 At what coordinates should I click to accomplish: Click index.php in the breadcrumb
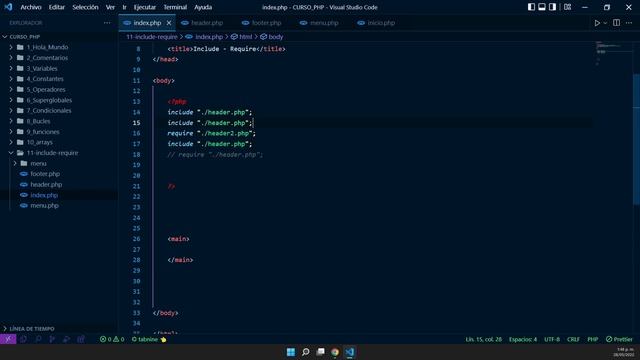click(204, 37)
